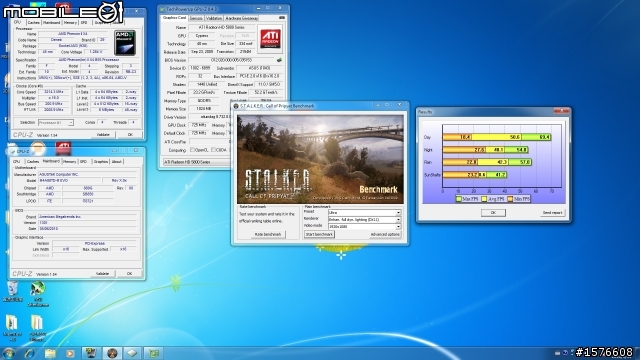Click the Start benchmark button
The width and height of the screenshot is (640, 360).
coord(319,234)
